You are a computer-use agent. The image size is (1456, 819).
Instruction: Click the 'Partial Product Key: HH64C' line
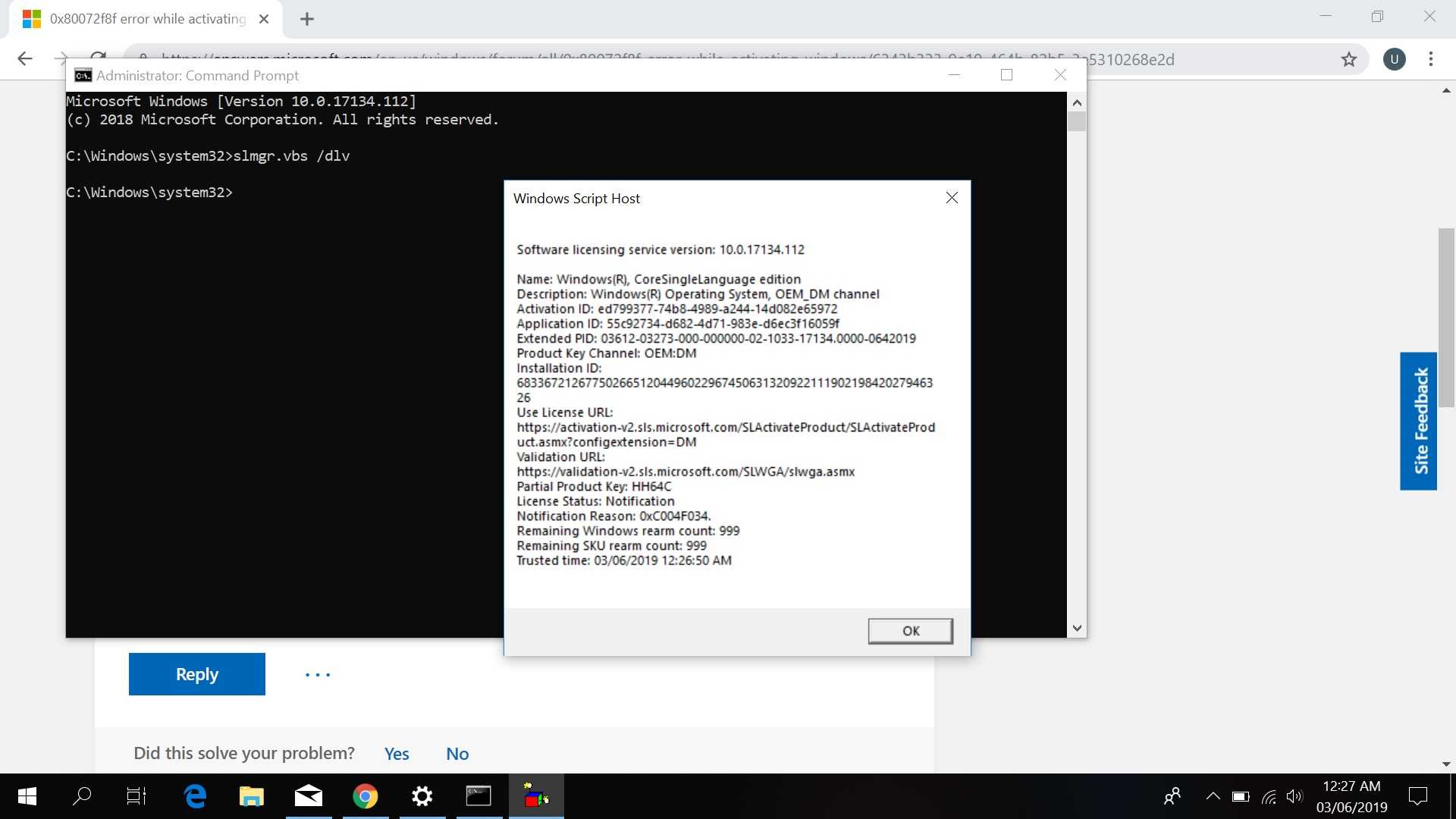pos(594,487)
